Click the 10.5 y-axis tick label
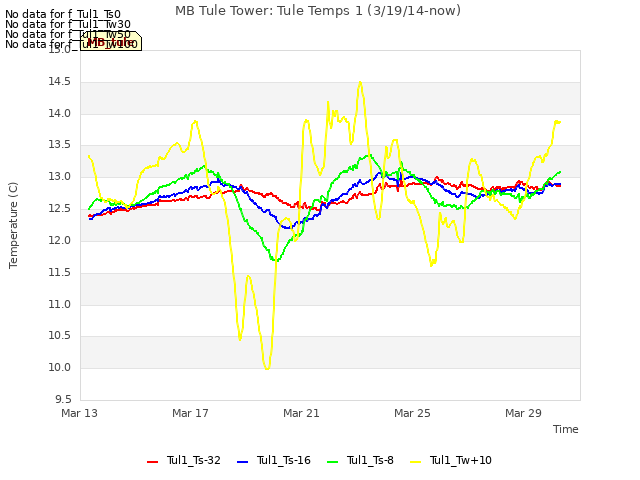 click(x=60, y=336)
